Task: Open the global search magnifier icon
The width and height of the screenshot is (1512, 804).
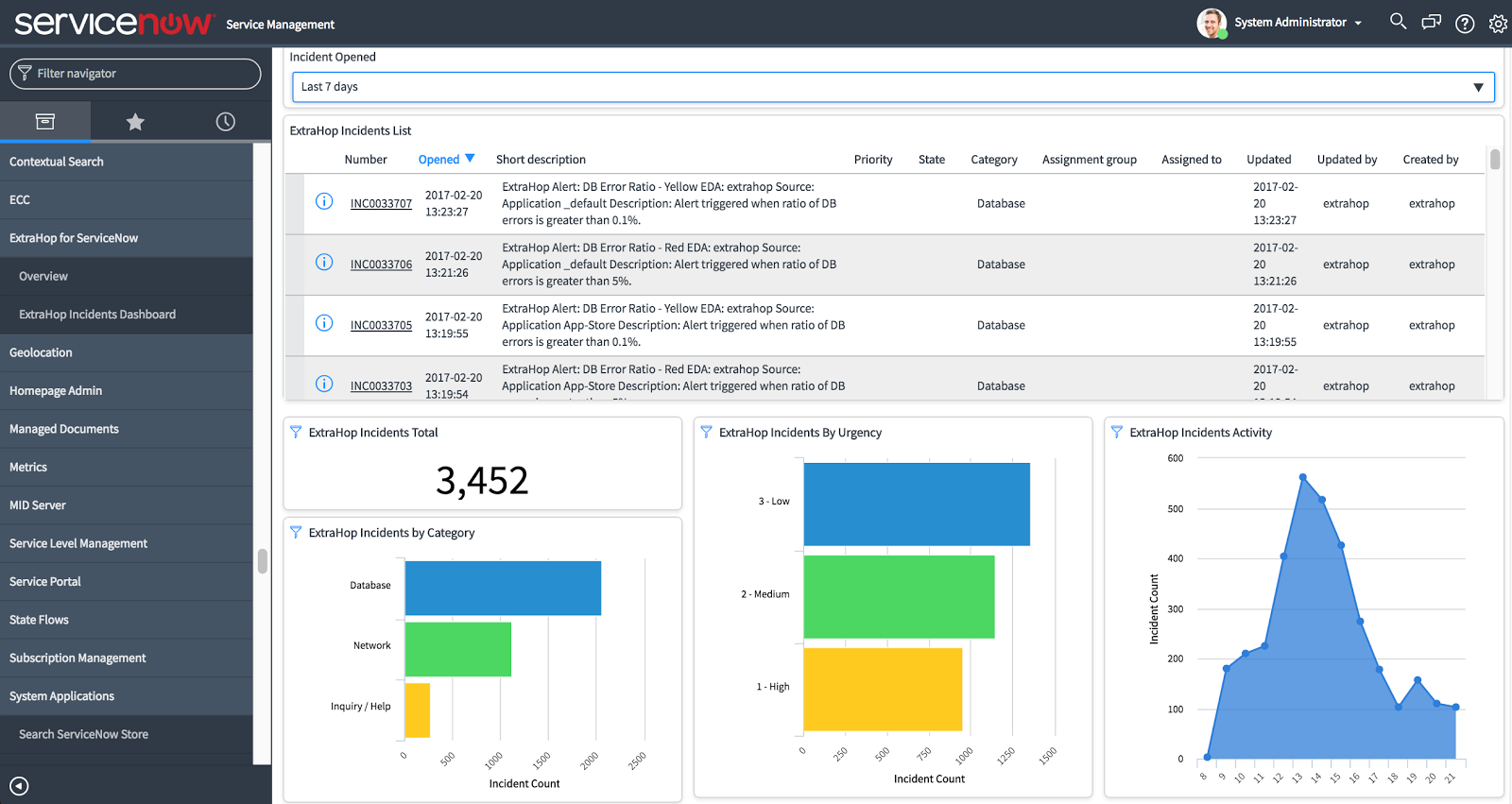Action: pyautogui.click(x=1398, y=21)
